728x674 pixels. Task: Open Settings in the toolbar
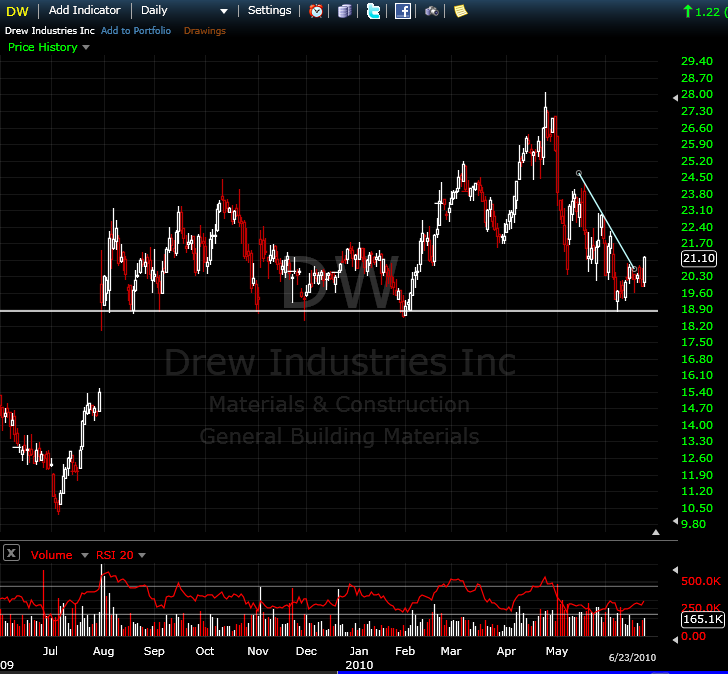(269, 10)
